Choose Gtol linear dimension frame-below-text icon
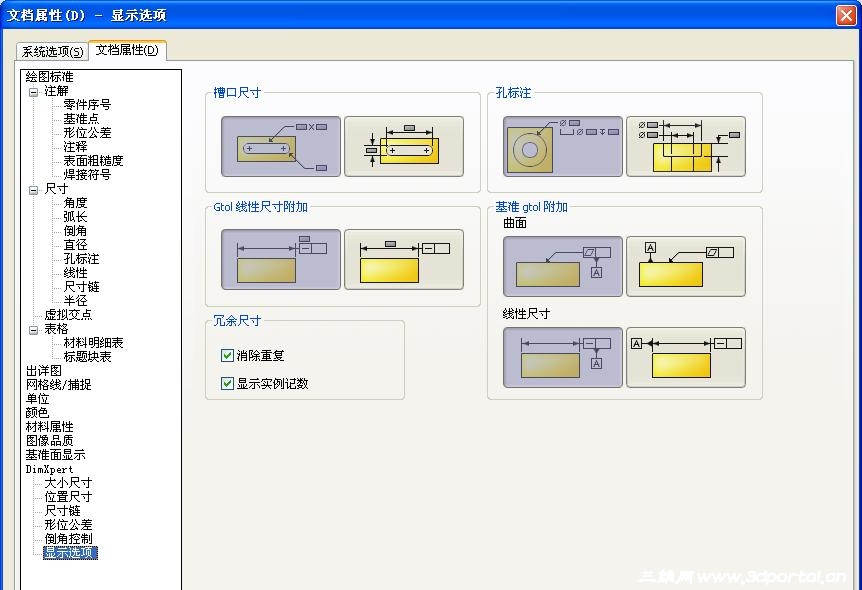 point(280,260)
